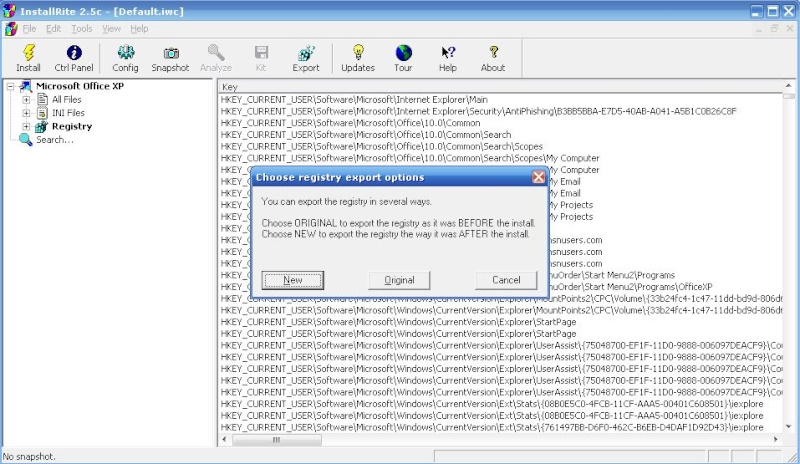Click the Analyze magnifier icon
800x464 pixels.
point(216,53)
